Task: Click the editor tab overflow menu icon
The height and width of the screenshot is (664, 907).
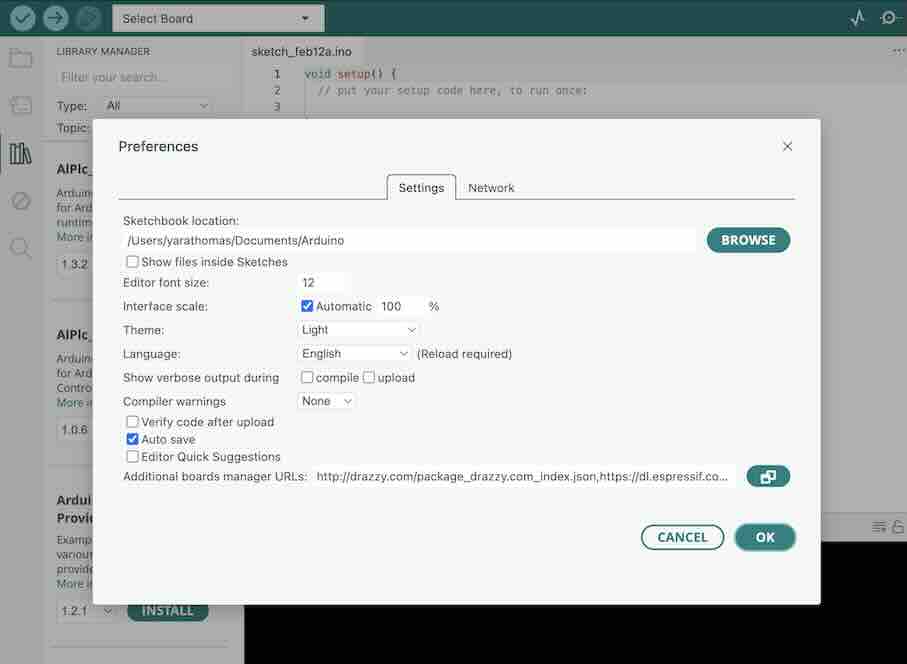Action: point(897,51)
